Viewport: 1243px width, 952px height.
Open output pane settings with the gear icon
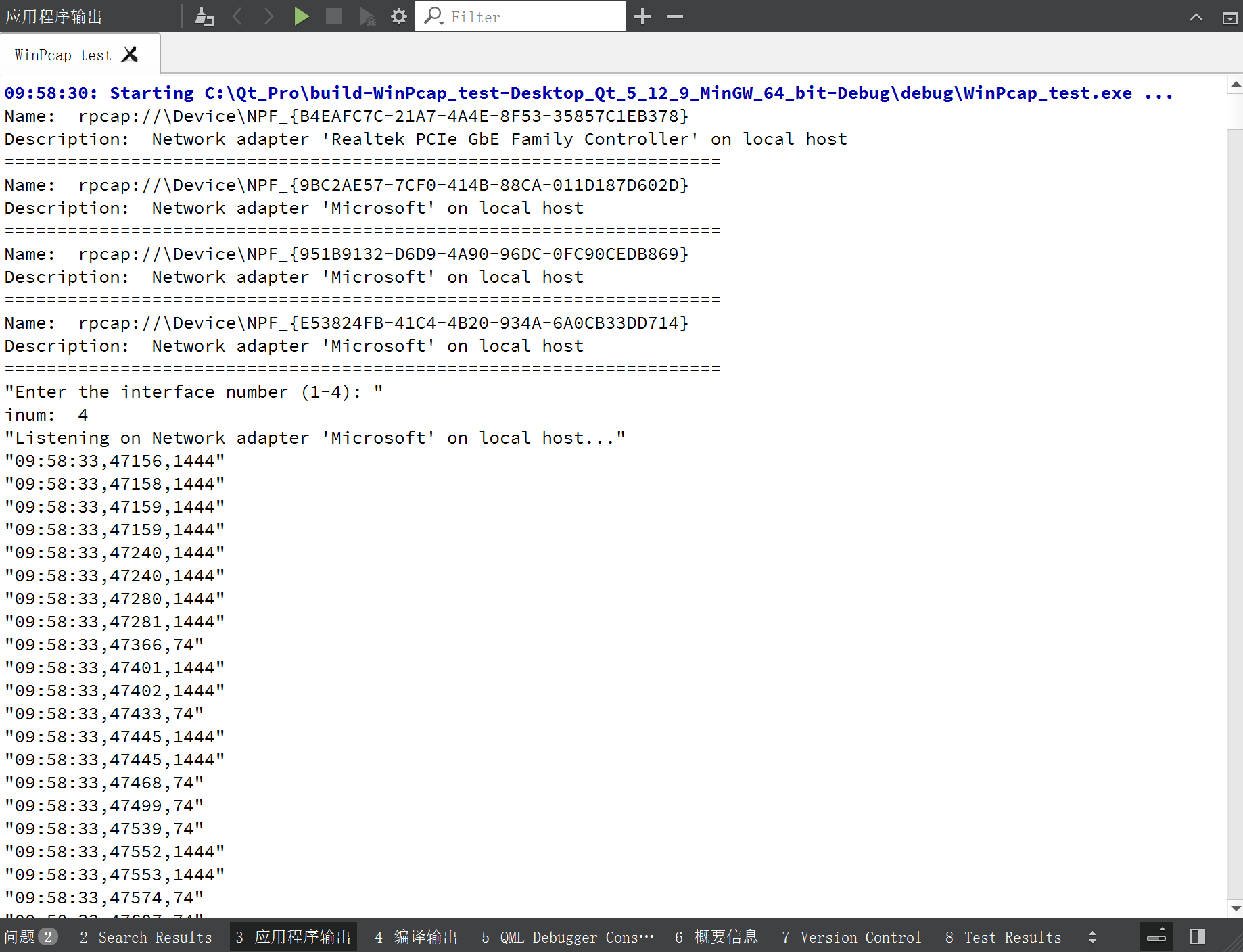click(399, 16)
